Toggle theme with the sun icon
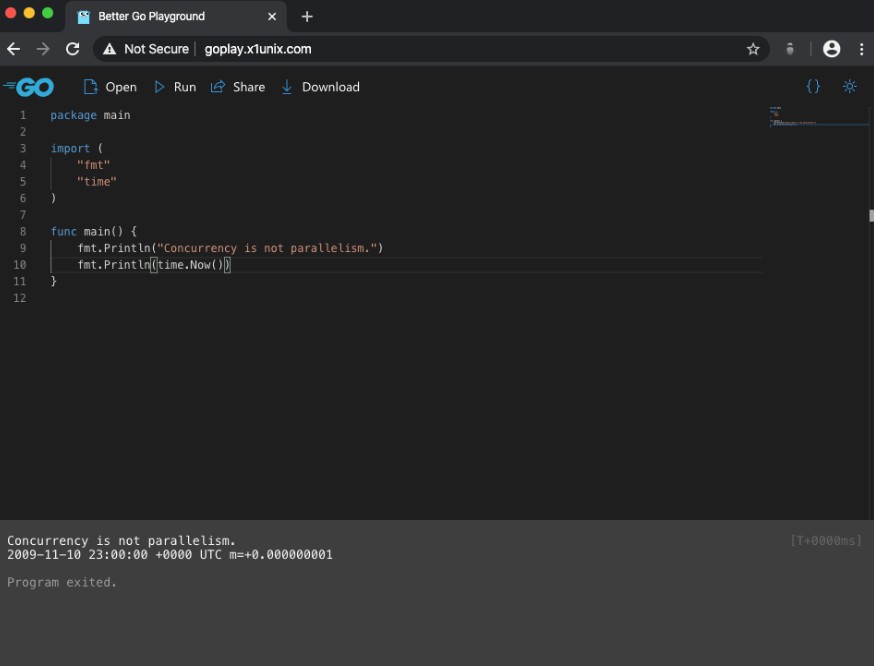This screenshot has height=666, width=874. coord(849,86)
